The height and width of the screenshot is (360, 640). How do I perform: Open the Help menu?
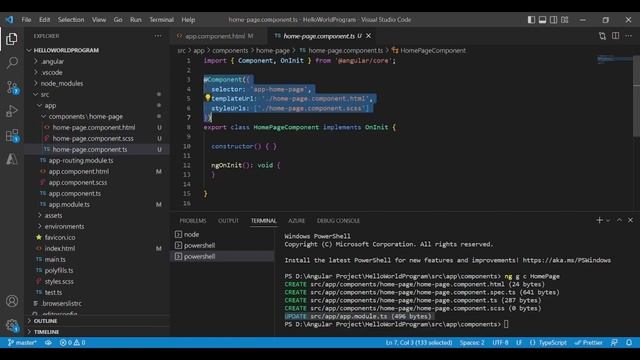click(188, 20)
